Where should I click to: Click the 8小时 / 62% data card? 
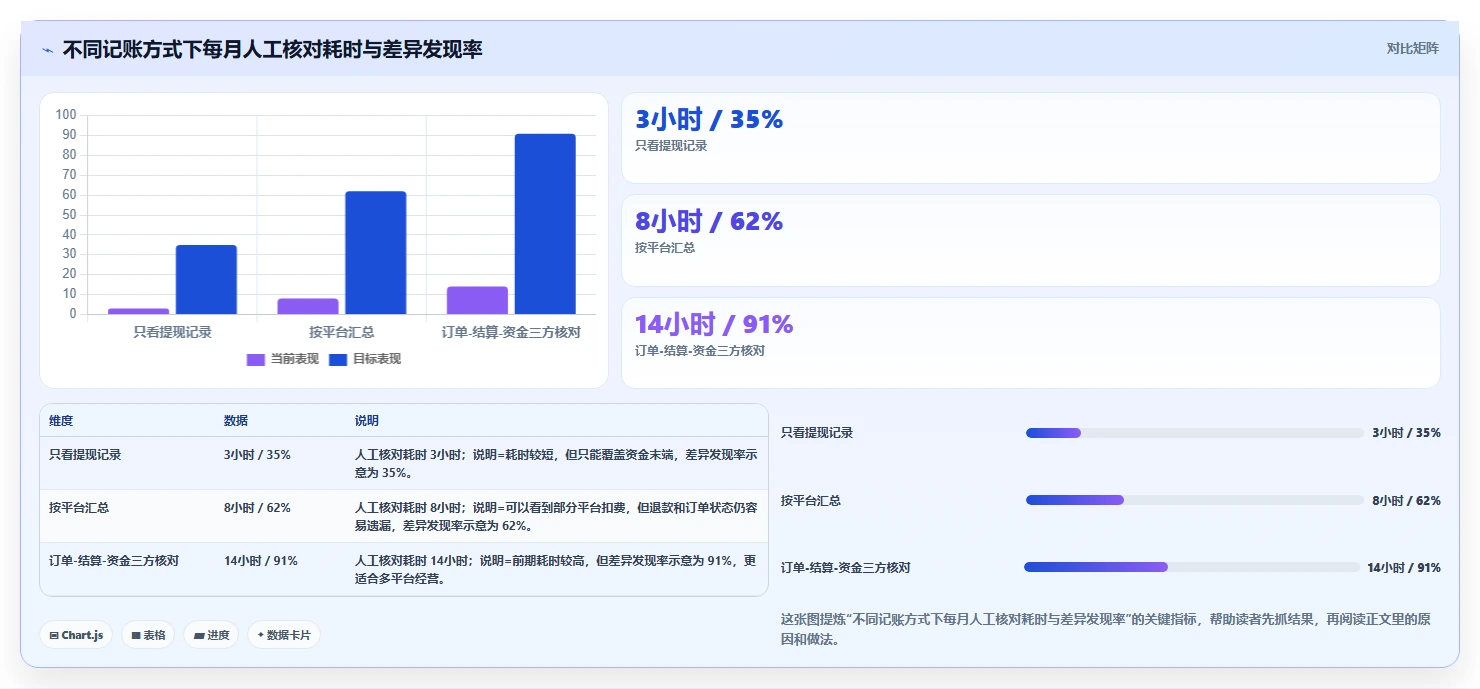pos(1031,240)
